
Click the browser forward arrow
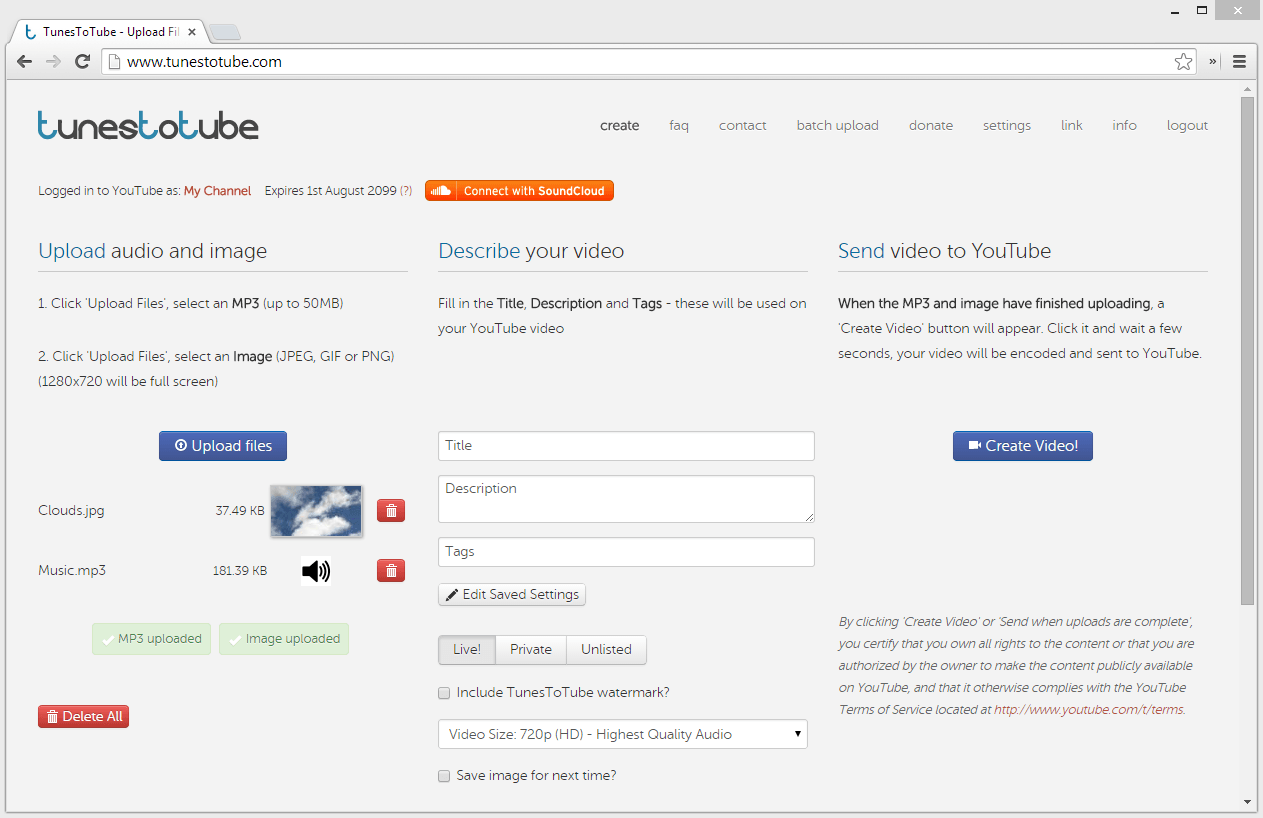click(x=54, y=62)
